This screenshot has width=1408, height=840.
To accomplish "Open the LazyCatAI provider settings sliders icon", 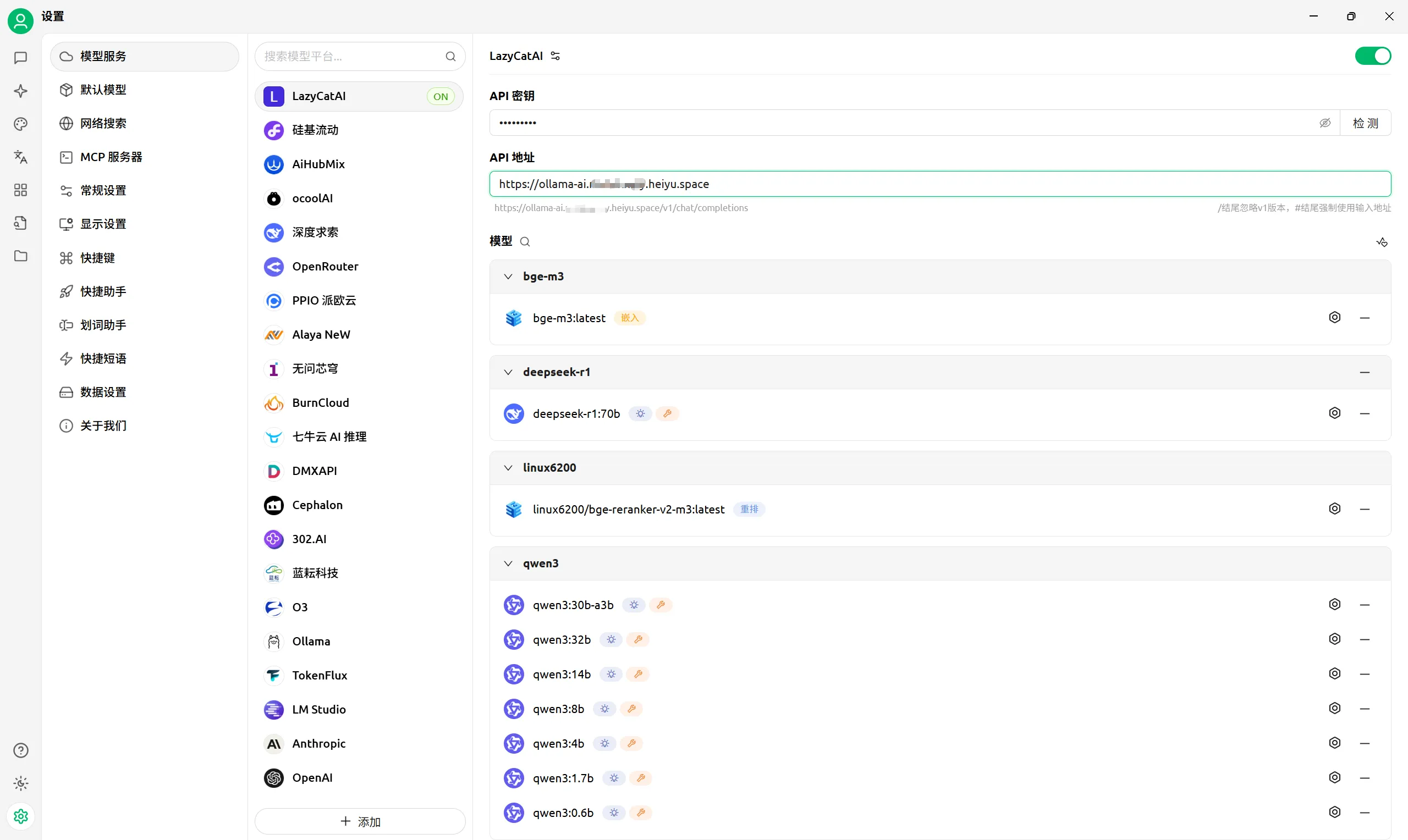I will tap(555, 56).
